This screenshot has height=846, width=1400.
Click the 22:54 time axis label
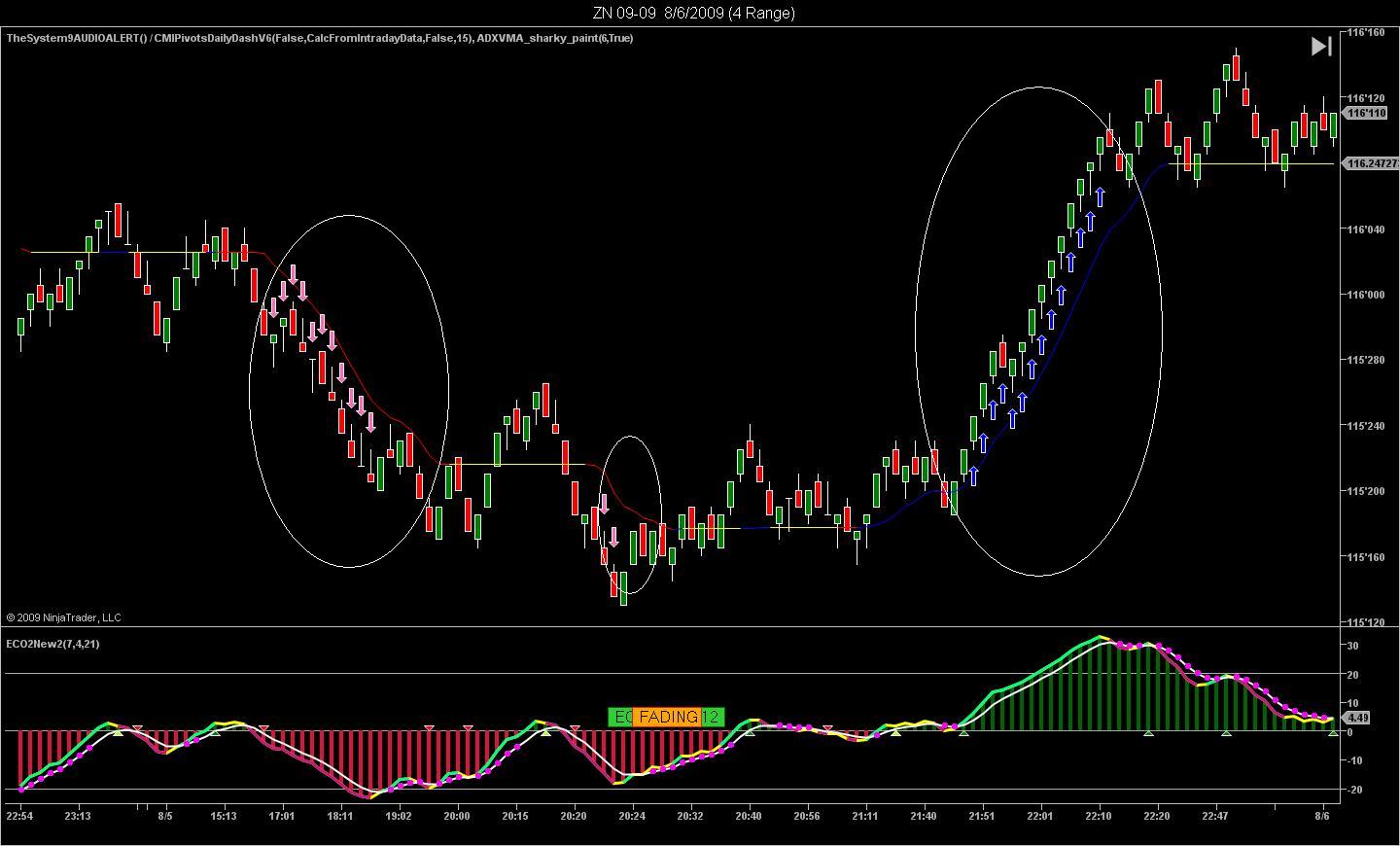(x=19, y=816)
